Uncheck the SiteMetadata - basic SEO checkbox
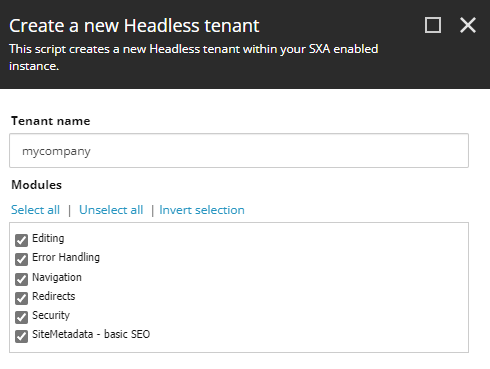Image resolution: width=490 pixels, height=369 pixels. (x=21, y=336)
